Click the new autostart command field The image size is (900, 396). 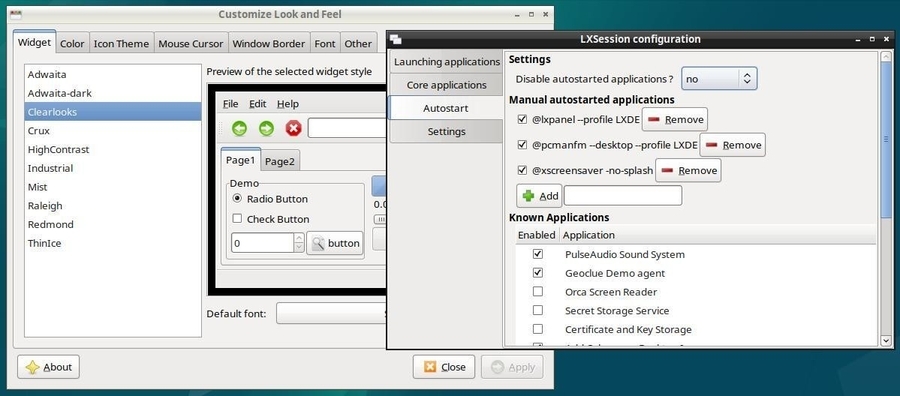point(623,196)
